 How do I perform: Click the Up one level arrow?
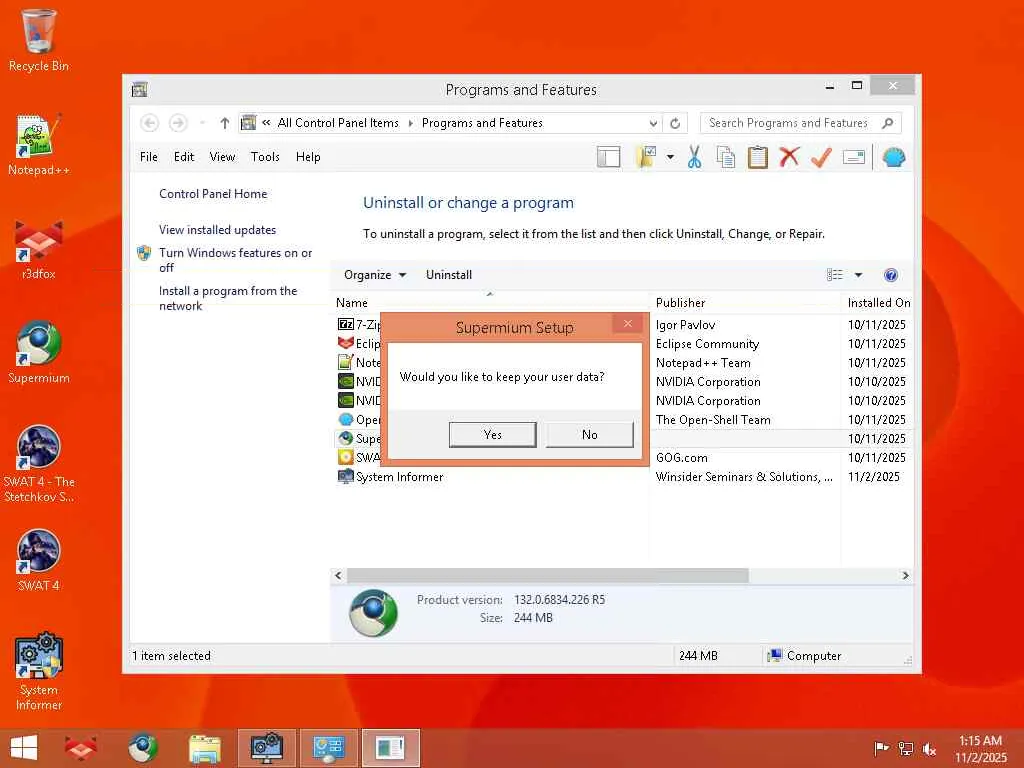click(225, 123)
